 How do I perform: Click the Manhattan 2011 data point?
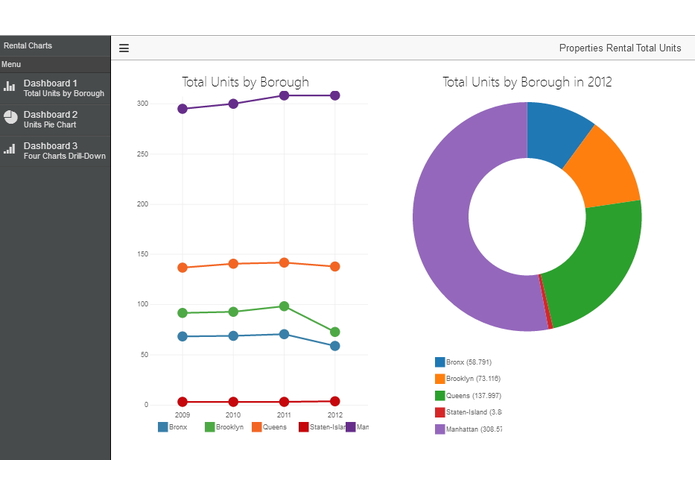pyautogui.click(x=284, y=95)
